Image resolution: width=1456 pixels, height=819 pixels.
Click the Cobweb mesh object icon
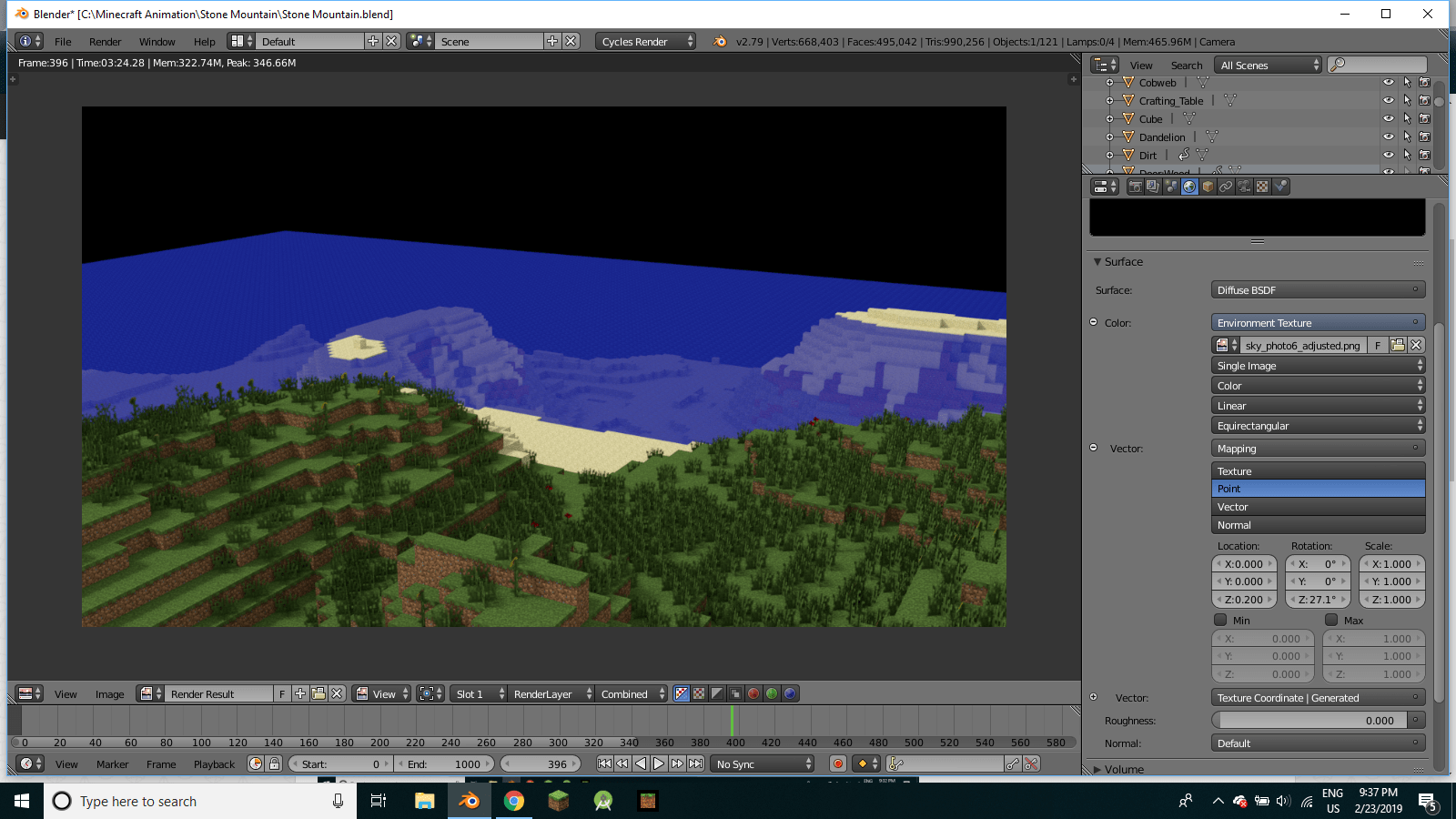pyautogui.click(x=1128, y=82)
